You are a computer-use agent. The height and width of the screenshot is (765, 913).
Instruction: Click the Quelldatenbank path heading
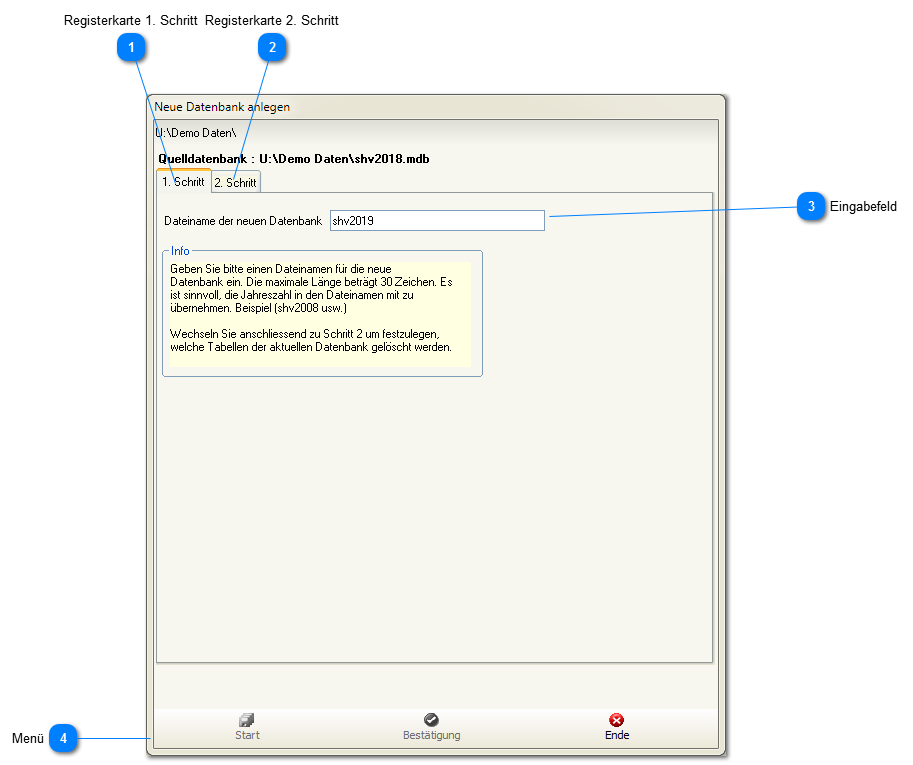click(x=294, y=159)
